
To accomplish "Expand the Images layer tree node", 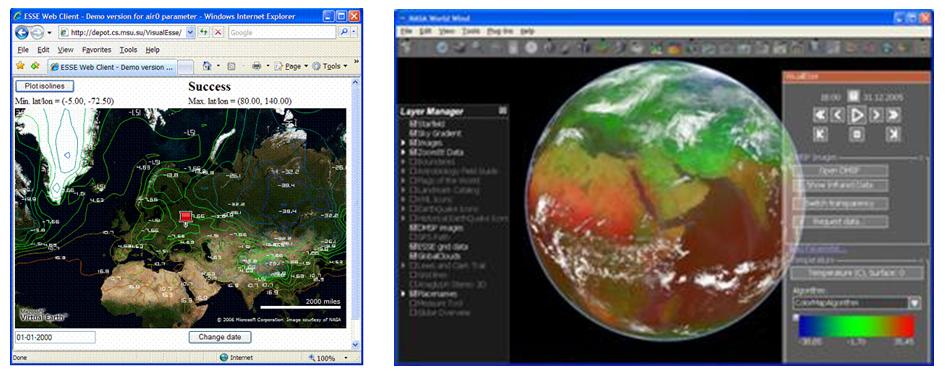I will click(x=403, y=143).
